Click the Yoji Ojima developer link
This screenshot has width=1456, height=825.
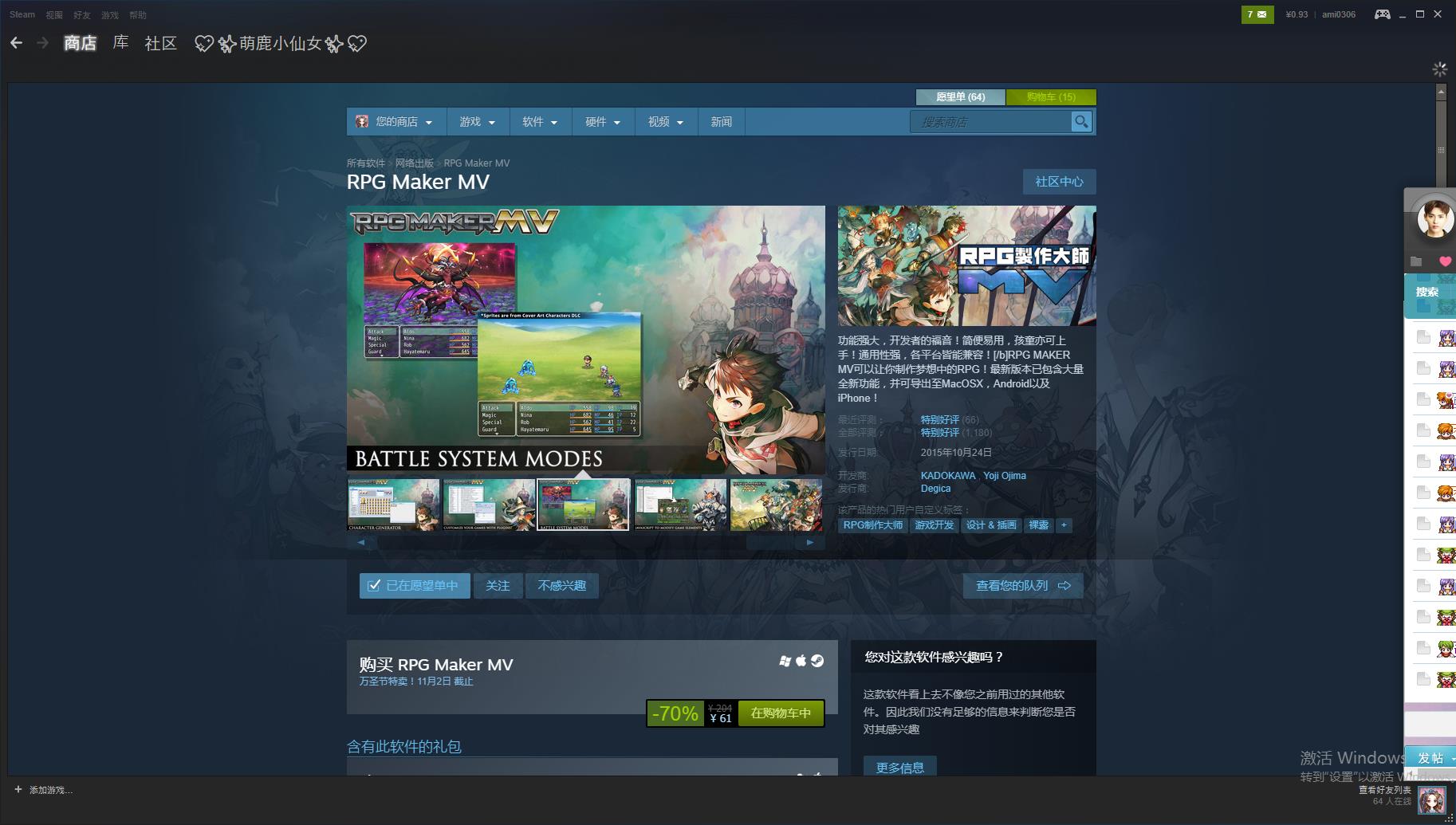tap(1005, 476)
